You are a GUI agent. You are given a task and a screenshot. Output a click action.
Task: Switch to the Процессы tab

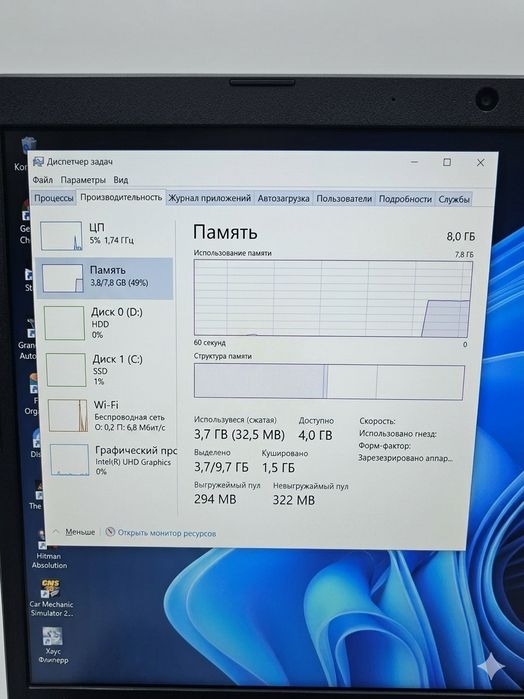click(x=54, y=198)
